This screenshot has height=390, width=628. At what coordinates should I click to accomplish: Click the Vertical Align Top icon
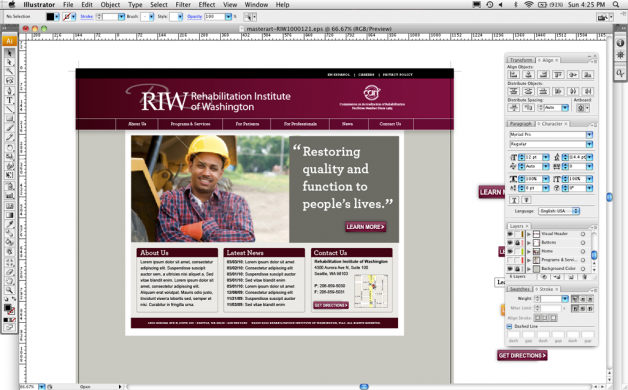coord(558,74)
